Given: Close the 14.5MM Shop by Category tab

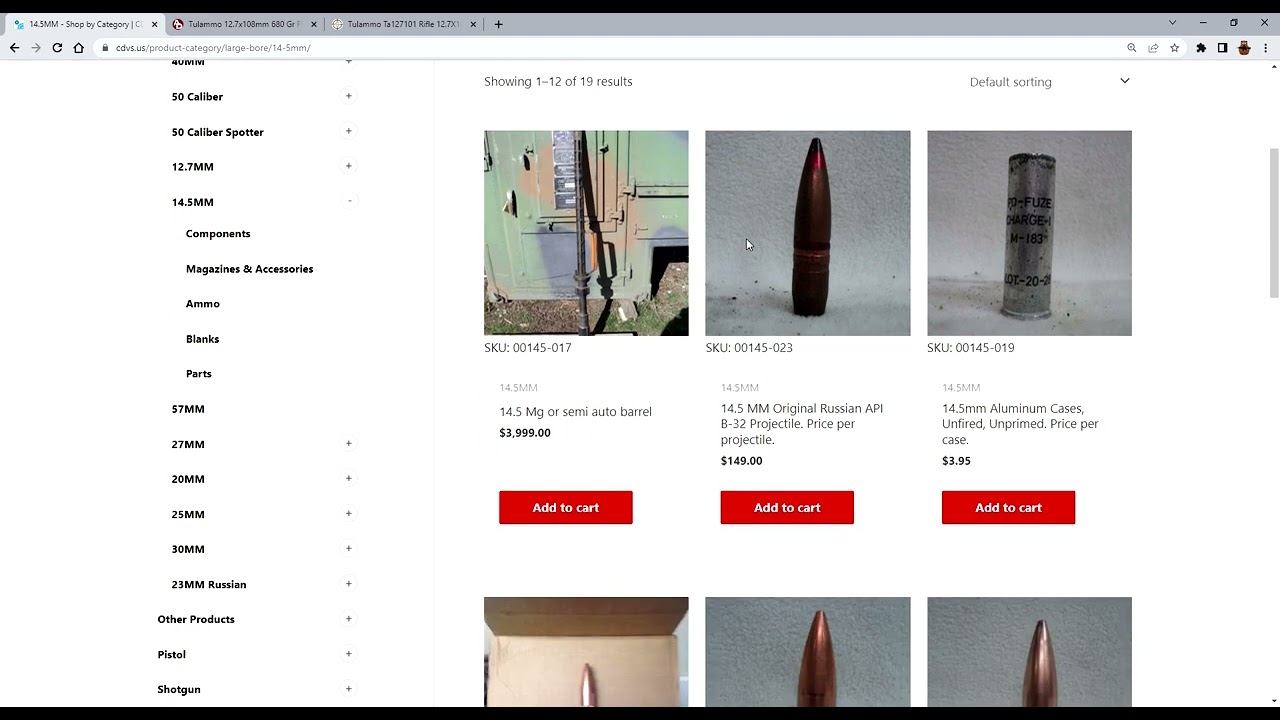Looking at the screenshot, I should (x=154, y=24).
